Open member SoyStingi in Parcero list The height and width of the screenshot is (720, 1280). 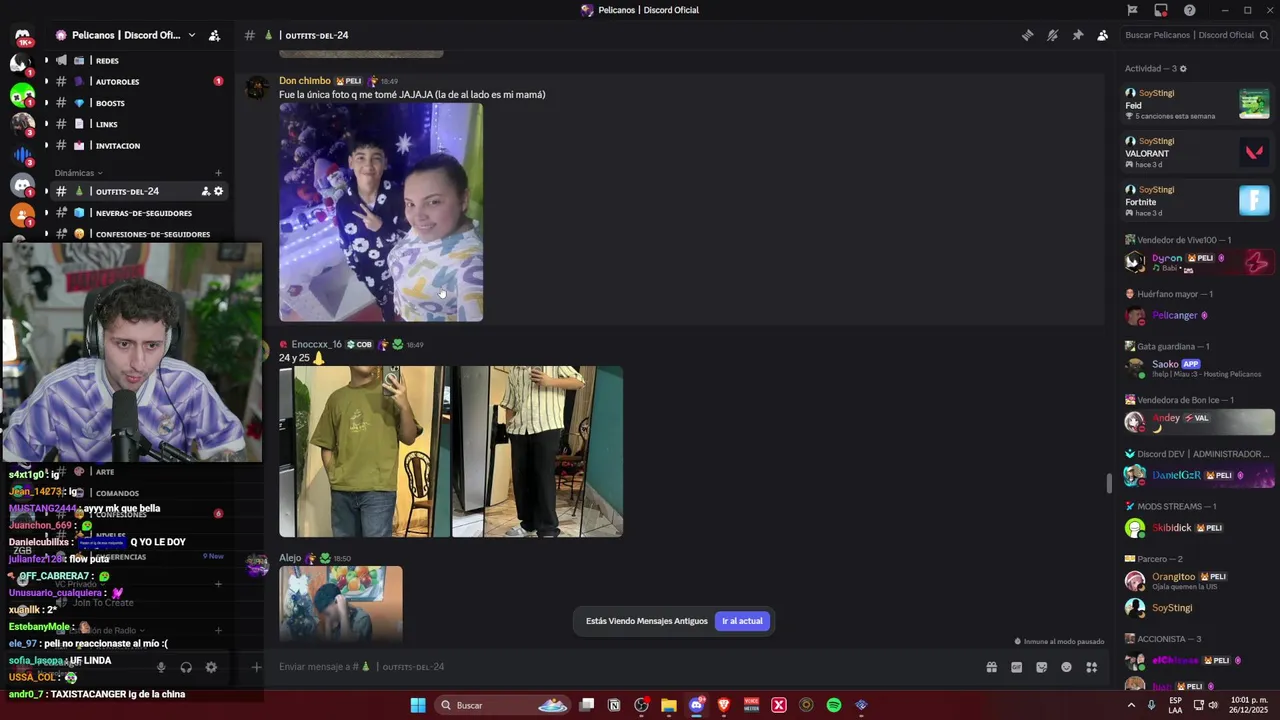1172,608
